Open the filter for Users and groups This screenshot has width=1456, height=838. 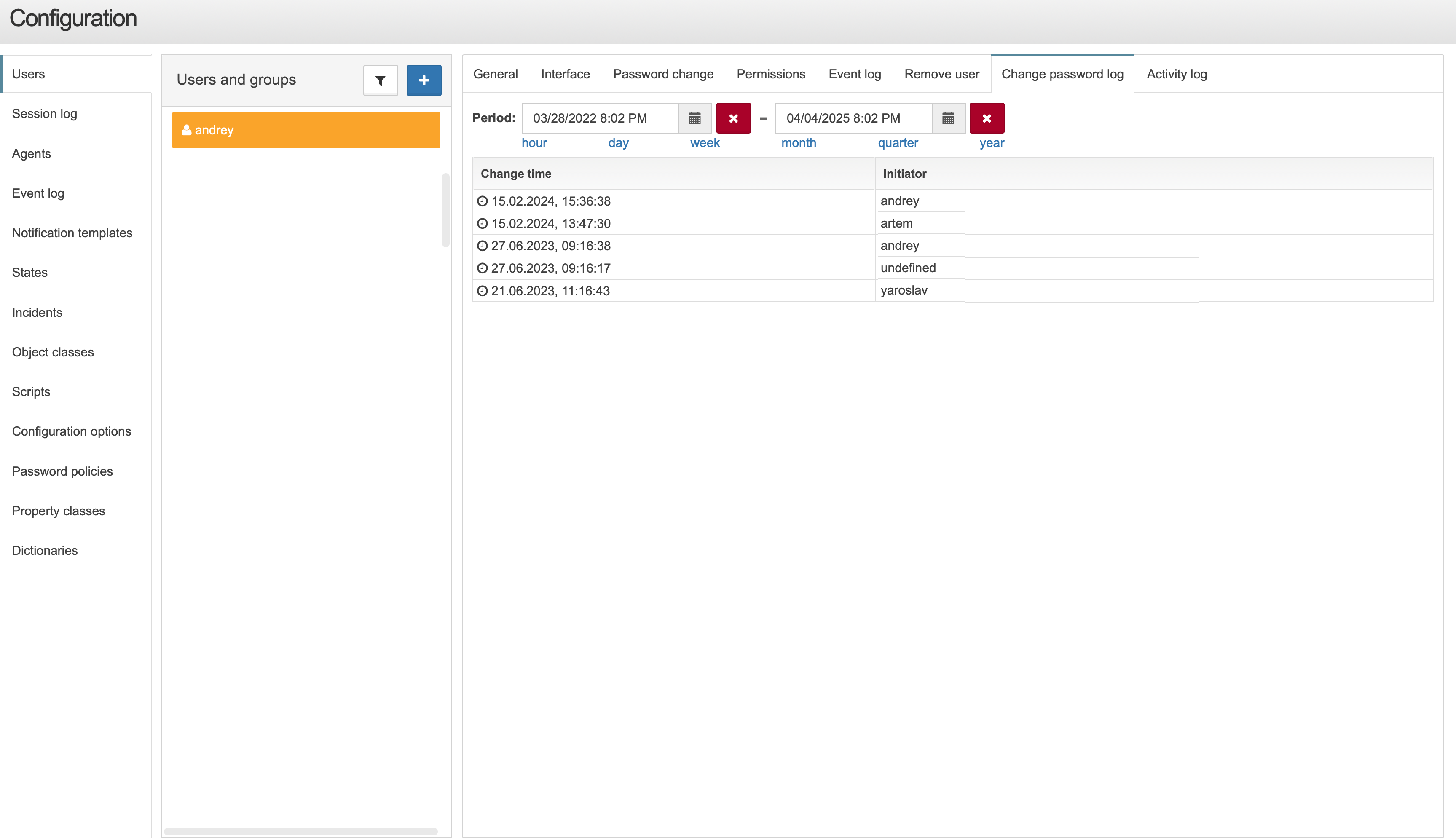tap(381, 80)
